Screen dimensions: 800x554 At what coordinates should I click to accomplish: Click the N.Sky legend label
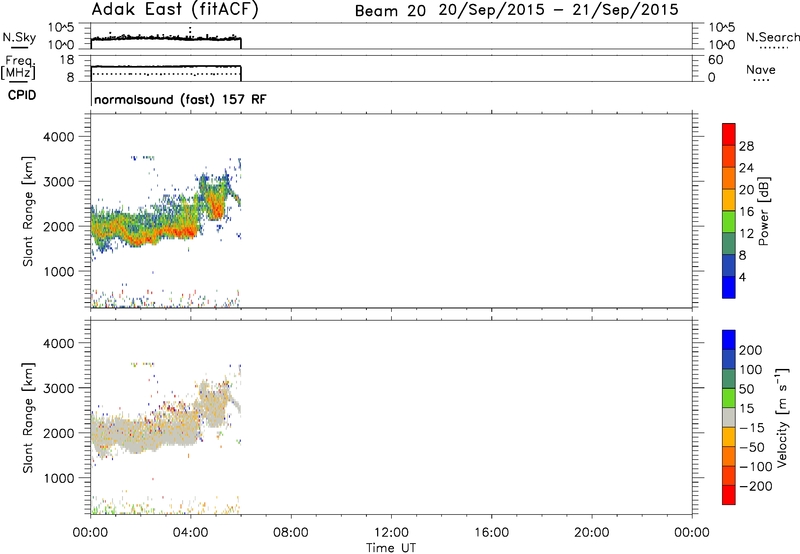pos(19,37)
